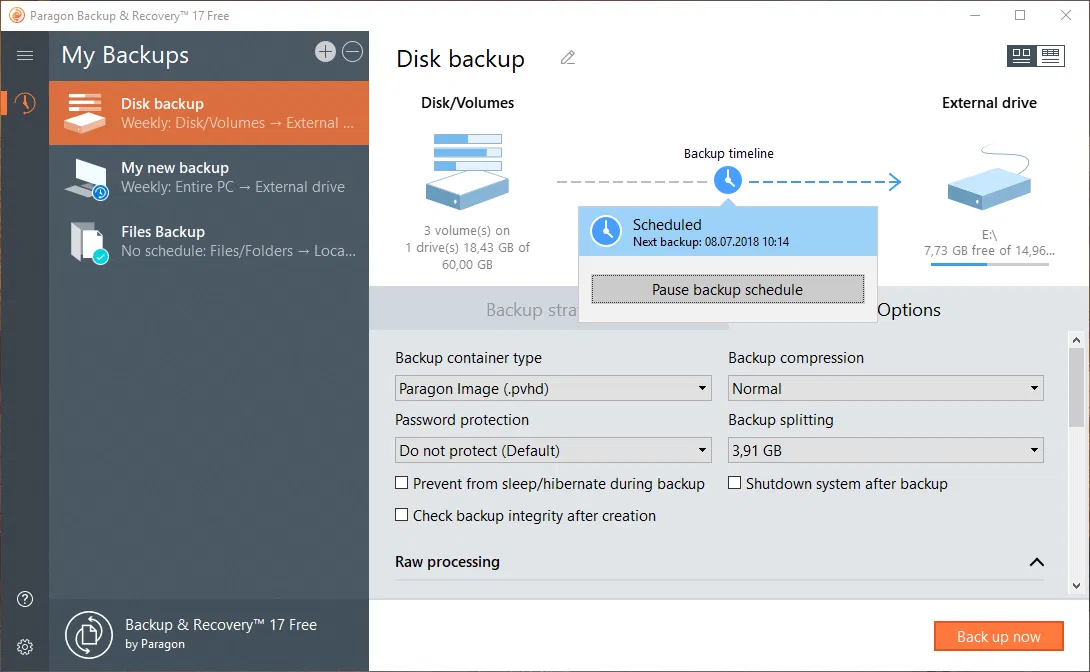This screenshot has height=672, width=1090.
Task: Click the Disk/Volumes source icon
Action: (x=466, y=169)
